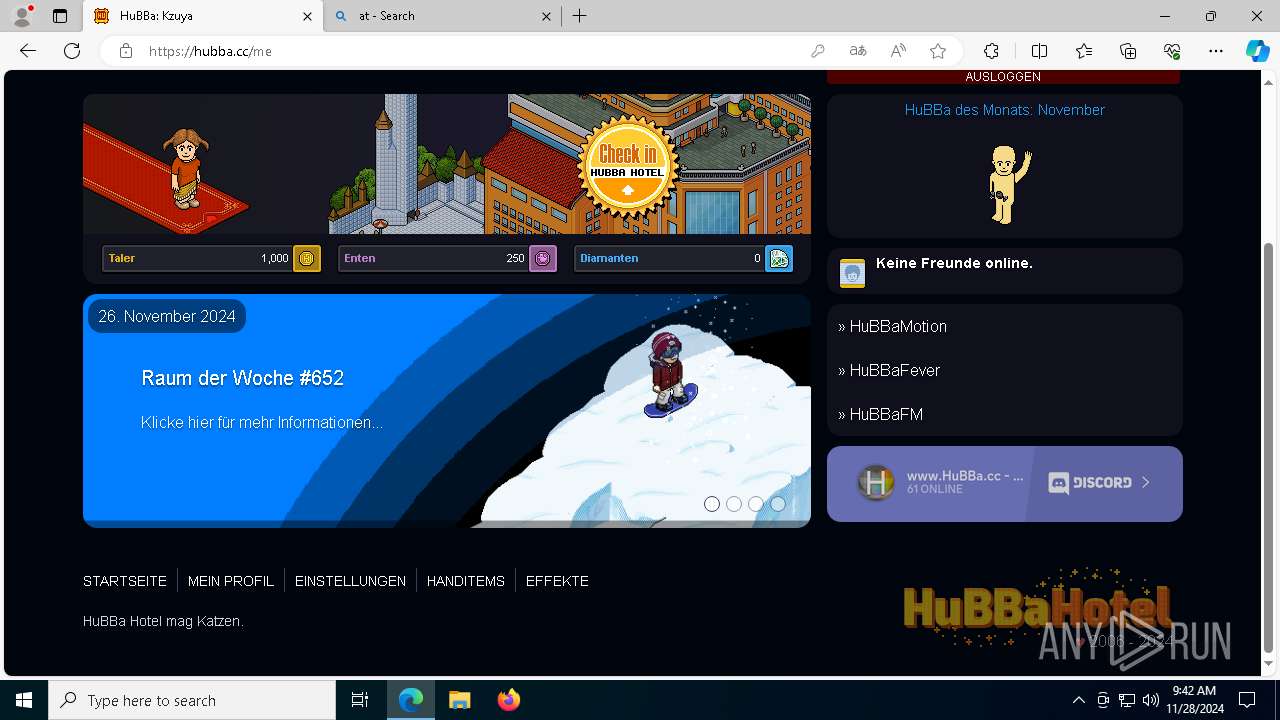Open EINSTELLUNGEN in footer menu
Viewport: 1280px width, 720px height.
350,581
